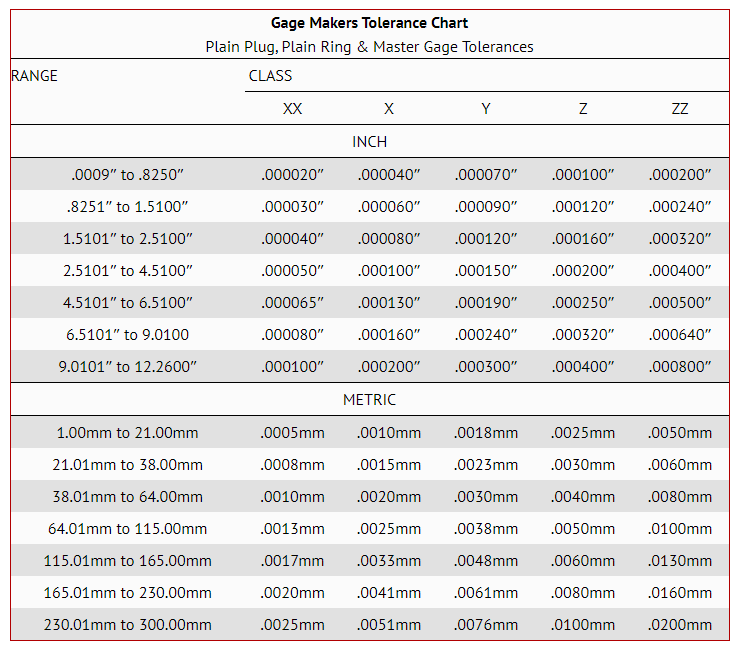This screenshot has width=740, height=652.
Task: Select the .000065" tolerance value
Action: point(292,303)
